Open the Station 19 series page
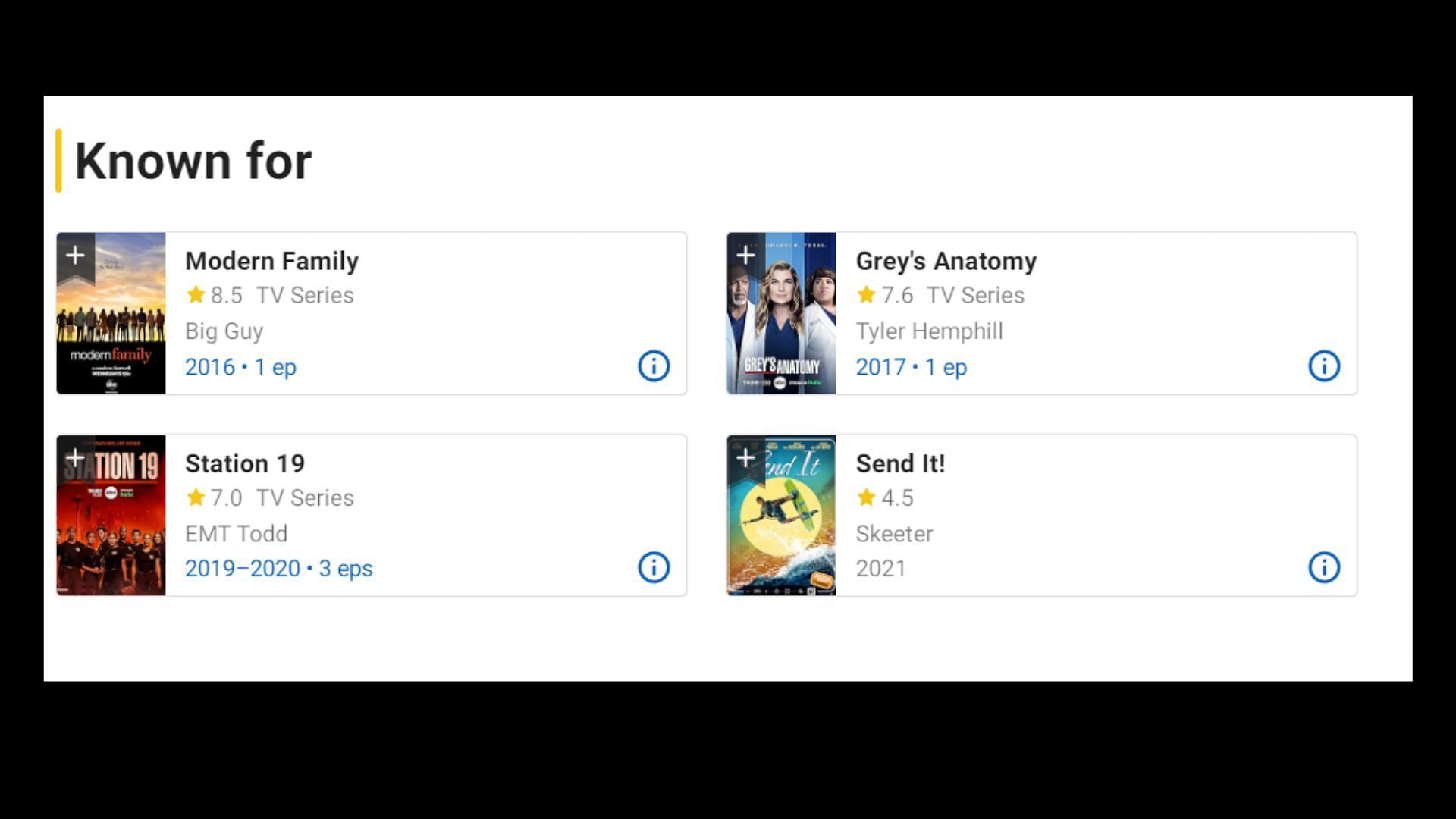The height and width of the screenshot is (819, 1456). (244, 463)
